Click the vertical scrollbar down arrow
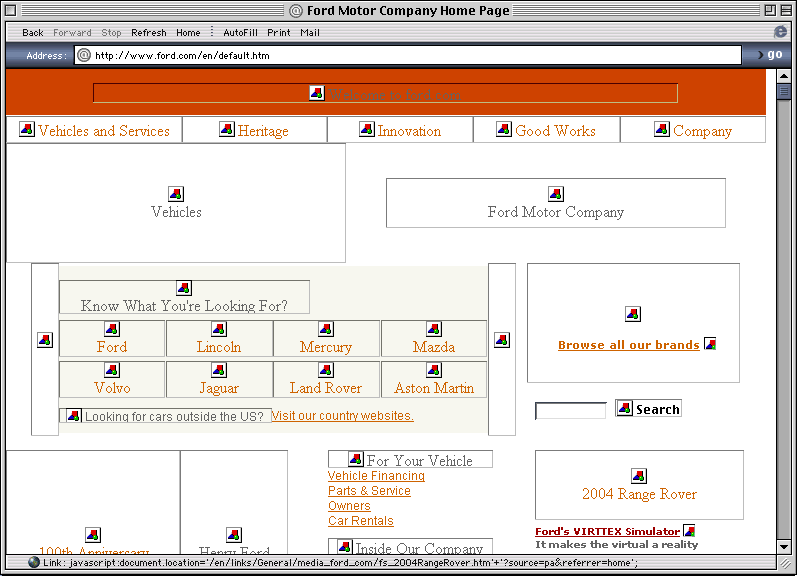Image resolution: width=797 pixels, height=576 pixels. (x=784, y=547)
